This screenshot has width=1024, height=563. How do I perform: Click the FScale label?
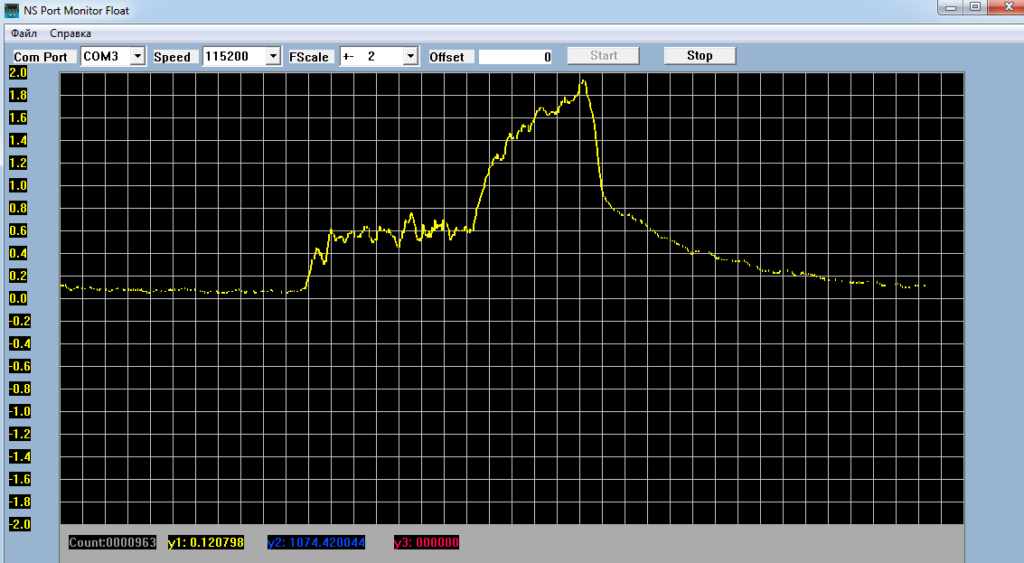point(309,57)
